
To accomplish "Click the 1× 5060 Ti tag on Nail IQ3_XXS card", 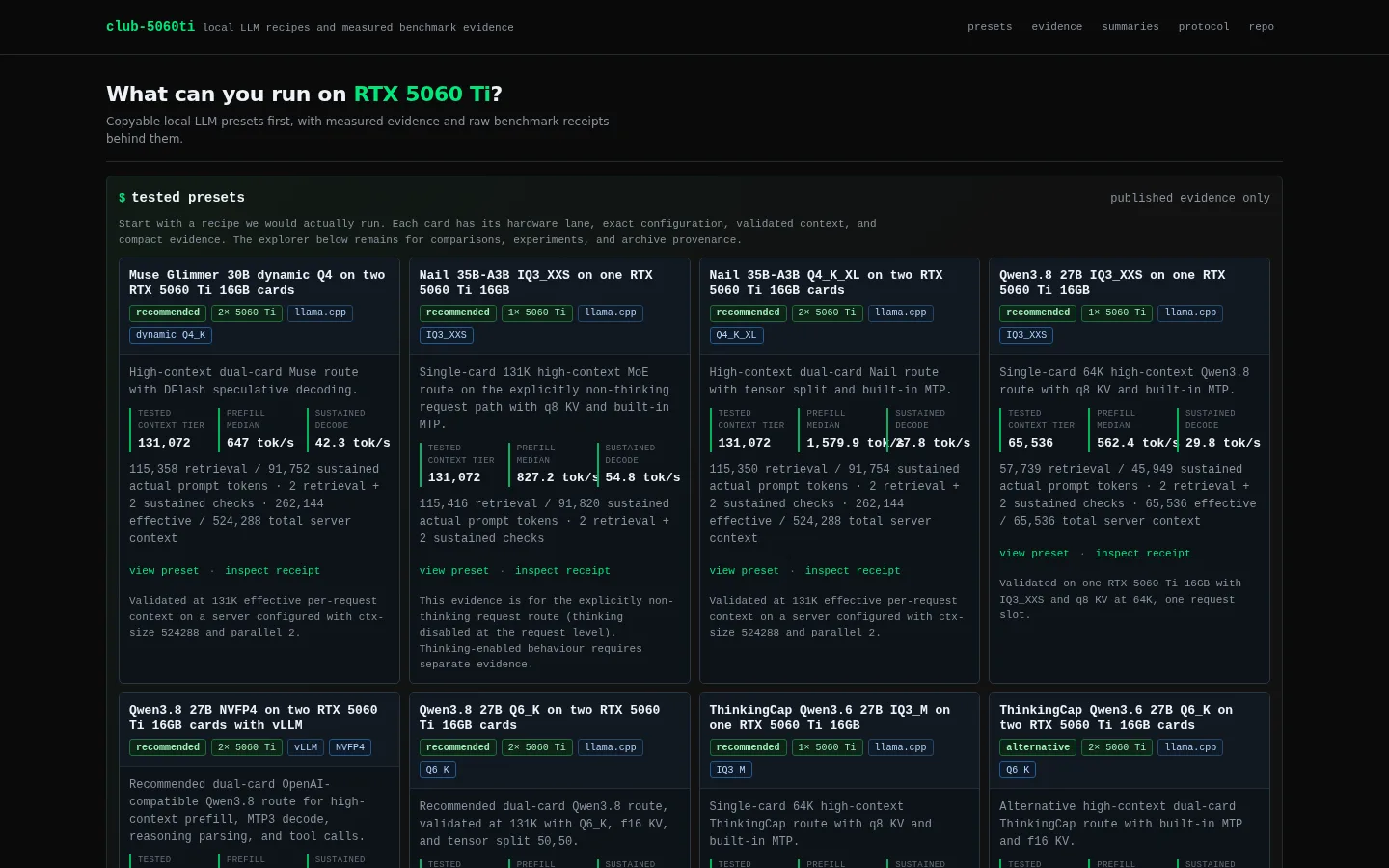I will [x=537, y=312].
